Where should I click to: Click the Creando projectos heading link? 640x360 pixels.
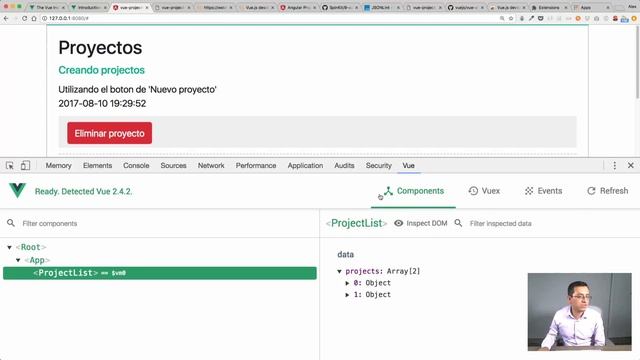point(101,70)
